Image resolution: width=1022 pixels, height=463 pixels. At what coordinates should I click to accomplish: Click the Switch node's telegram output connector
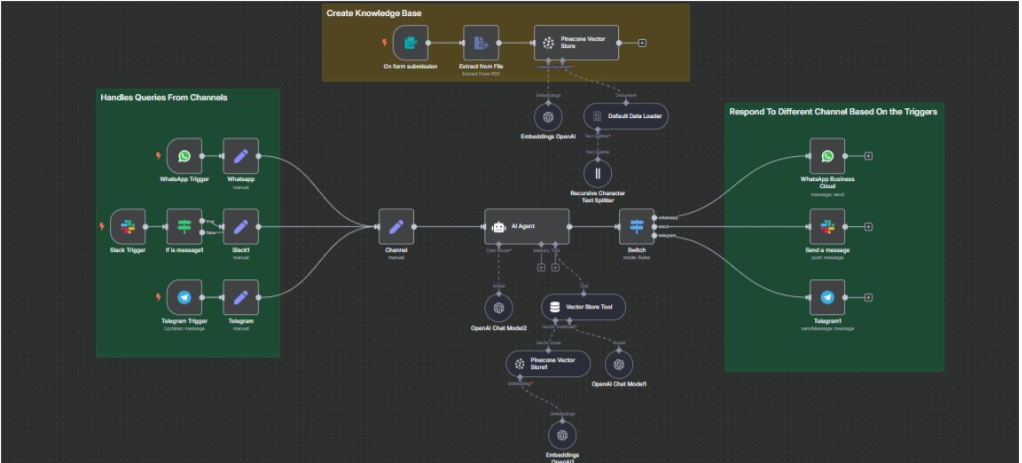(654, 235)
